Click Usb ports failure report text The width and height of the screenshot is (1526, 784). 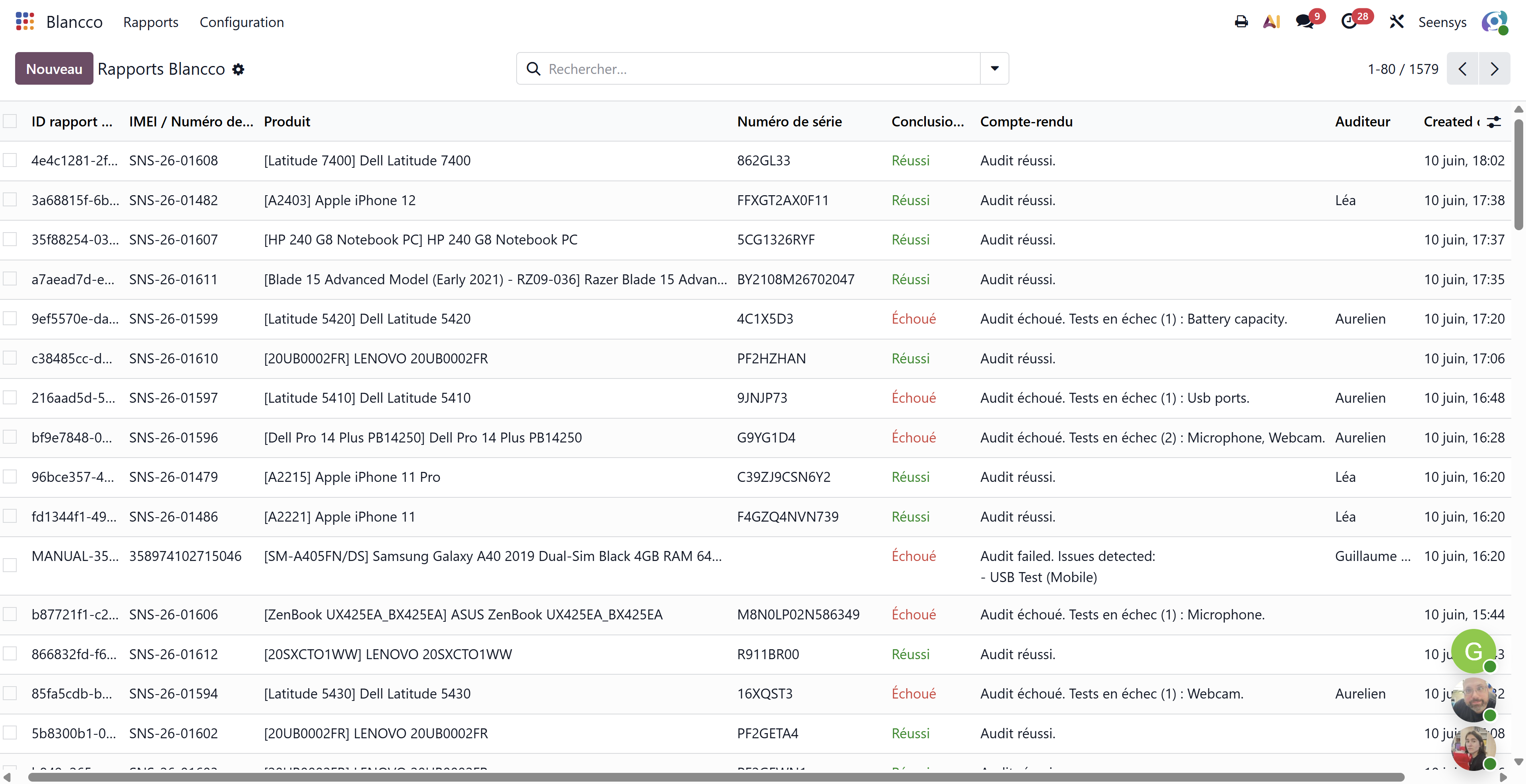[1115, 398]
